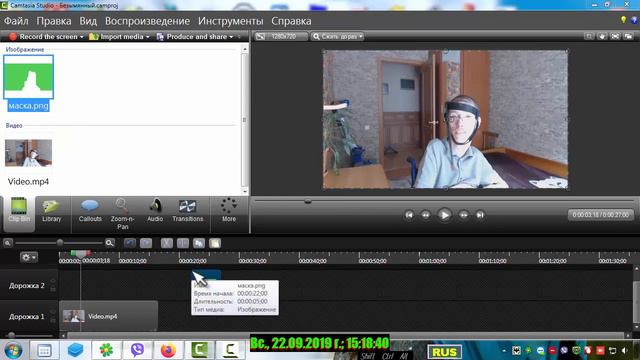The image size is (640, 360).
Task: Click the volume speaker tray icon
Action: 625,351
